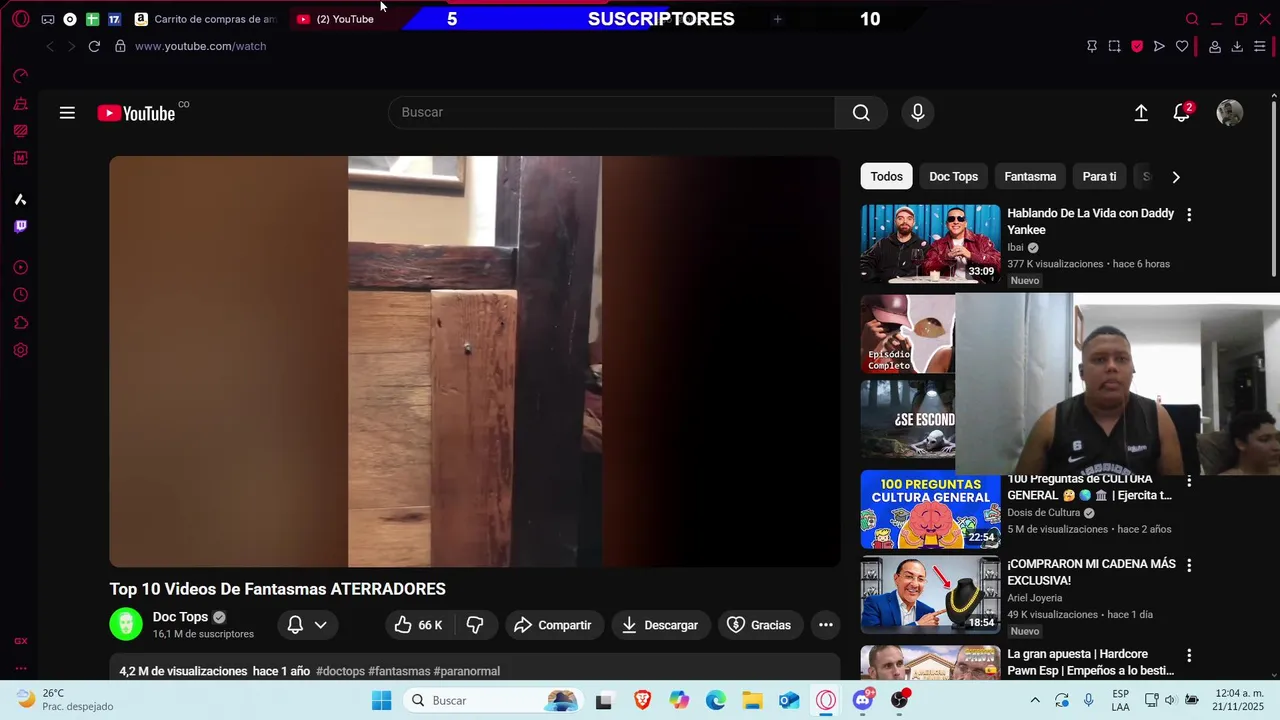Add page to bookmarks heart icon

click(x=1182, y=46)
